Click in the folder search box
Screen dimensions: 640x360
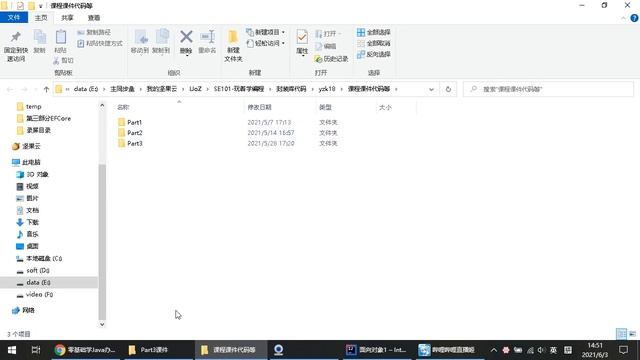[x=549, y=89]
